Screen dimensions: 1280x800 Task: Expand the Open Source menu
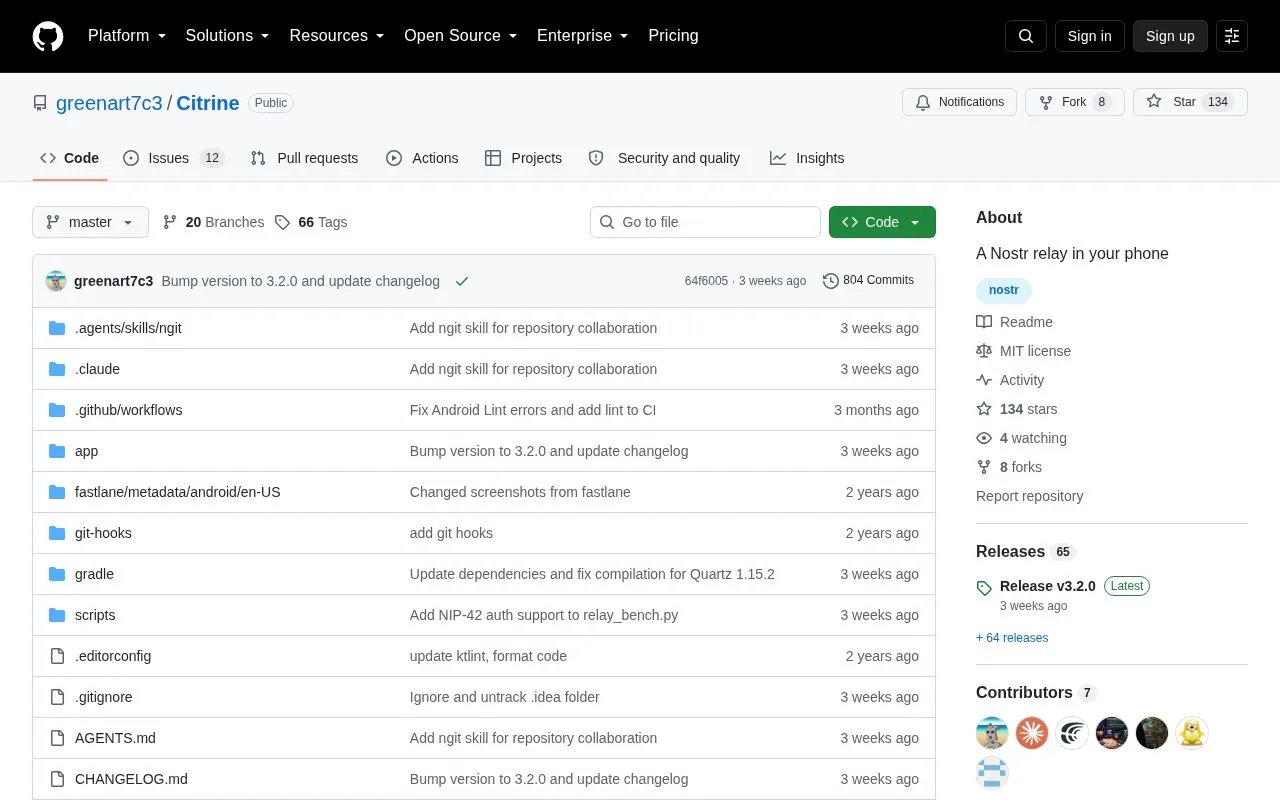(x=460, y=36)
